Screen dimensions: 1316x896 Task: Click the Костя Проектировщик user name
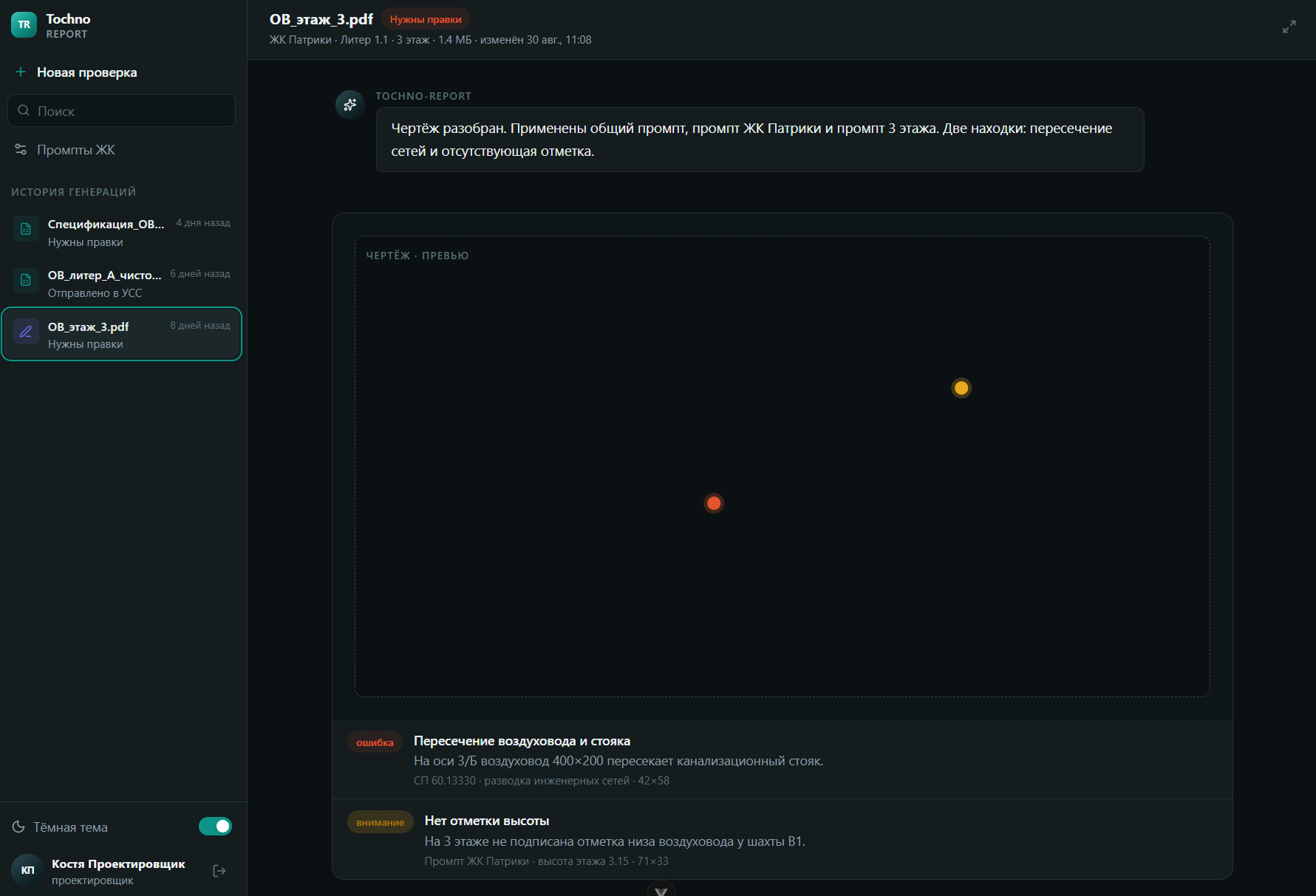(118, 863)
